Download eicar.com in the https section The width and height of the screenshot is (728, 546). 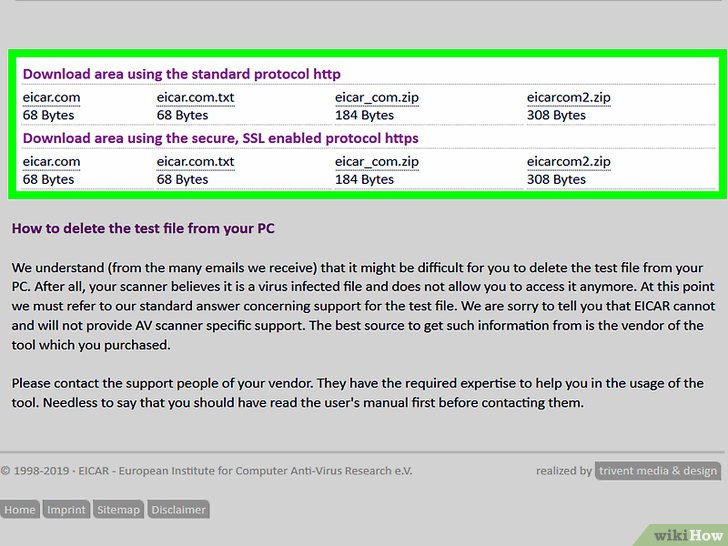[52, 162]
